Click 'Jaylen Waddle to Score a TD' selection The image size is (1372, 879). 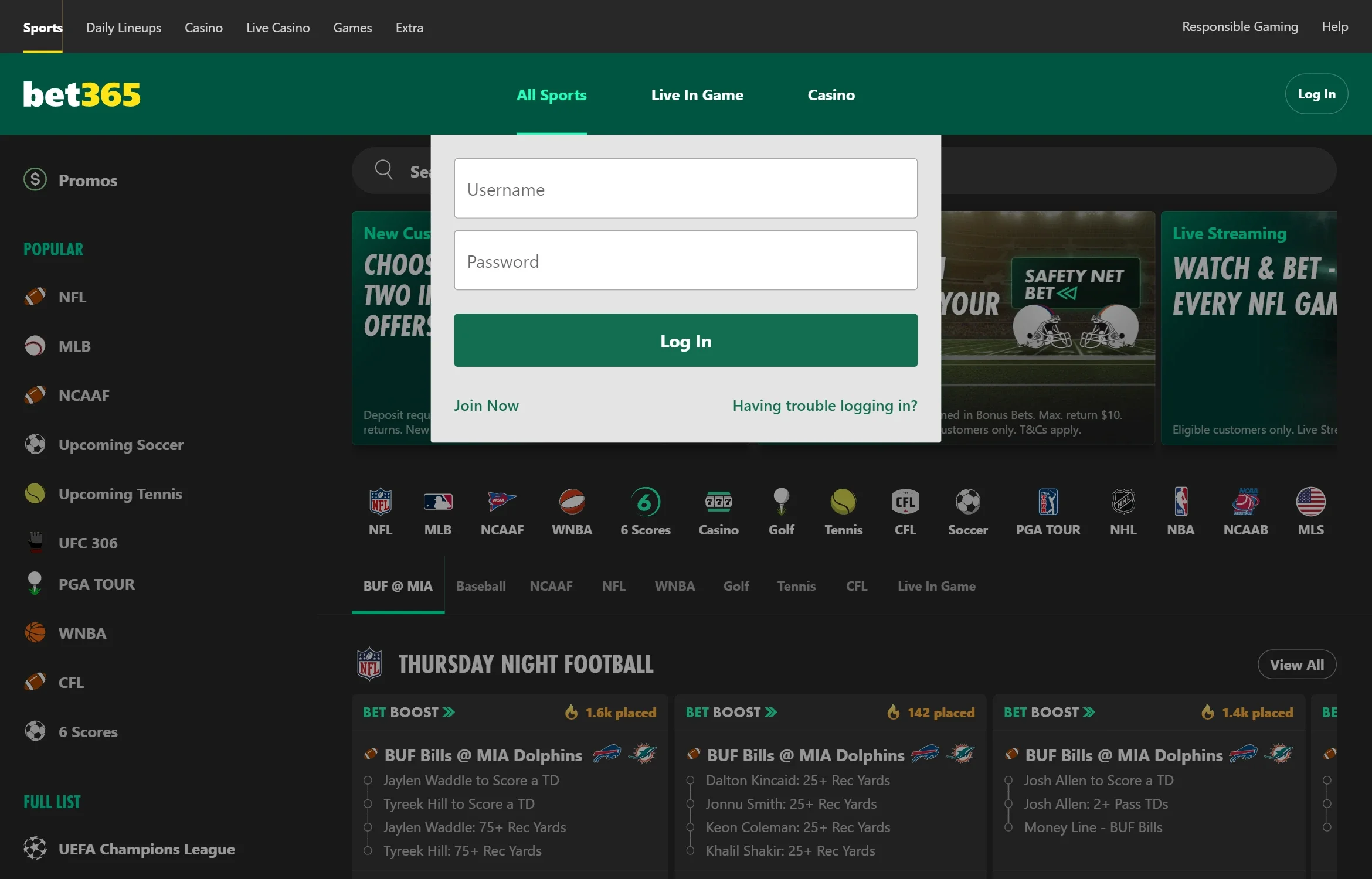pyautogui.click(x=471, y=781)
